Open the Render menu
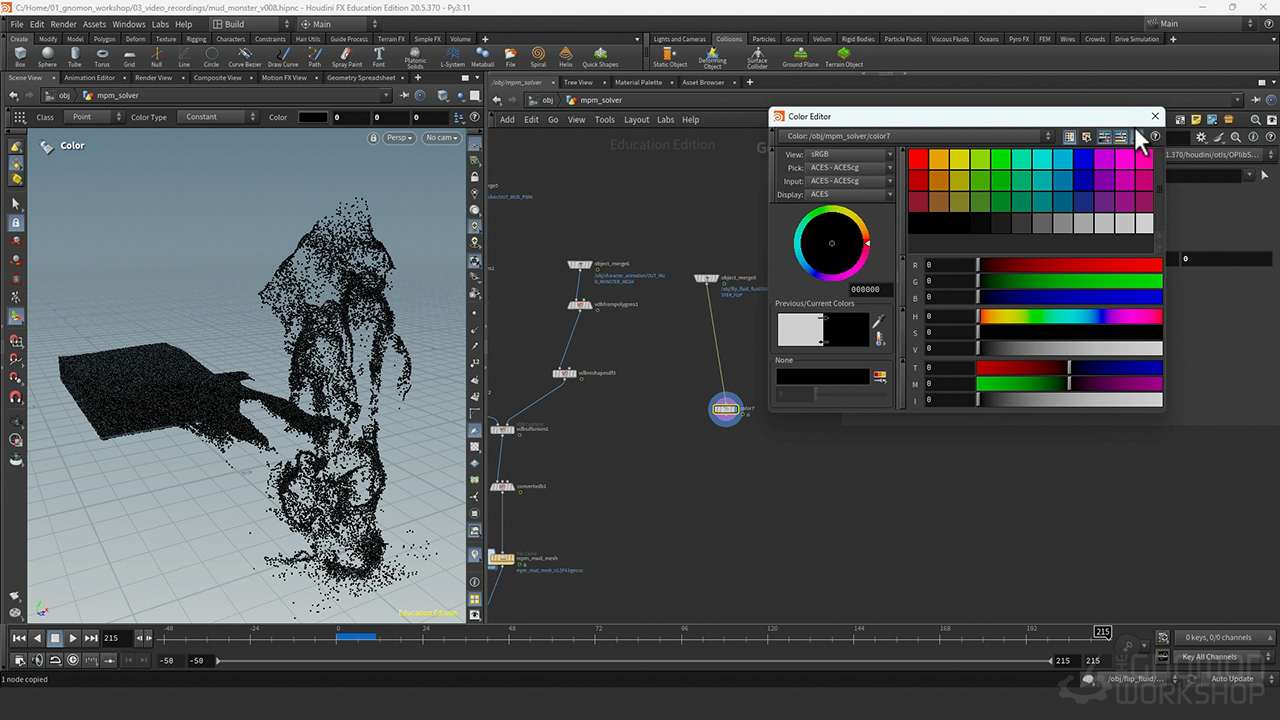Image resolution: width=1280 pixels, height=720 pixels. pyautogui.click(x=63, y=24)
